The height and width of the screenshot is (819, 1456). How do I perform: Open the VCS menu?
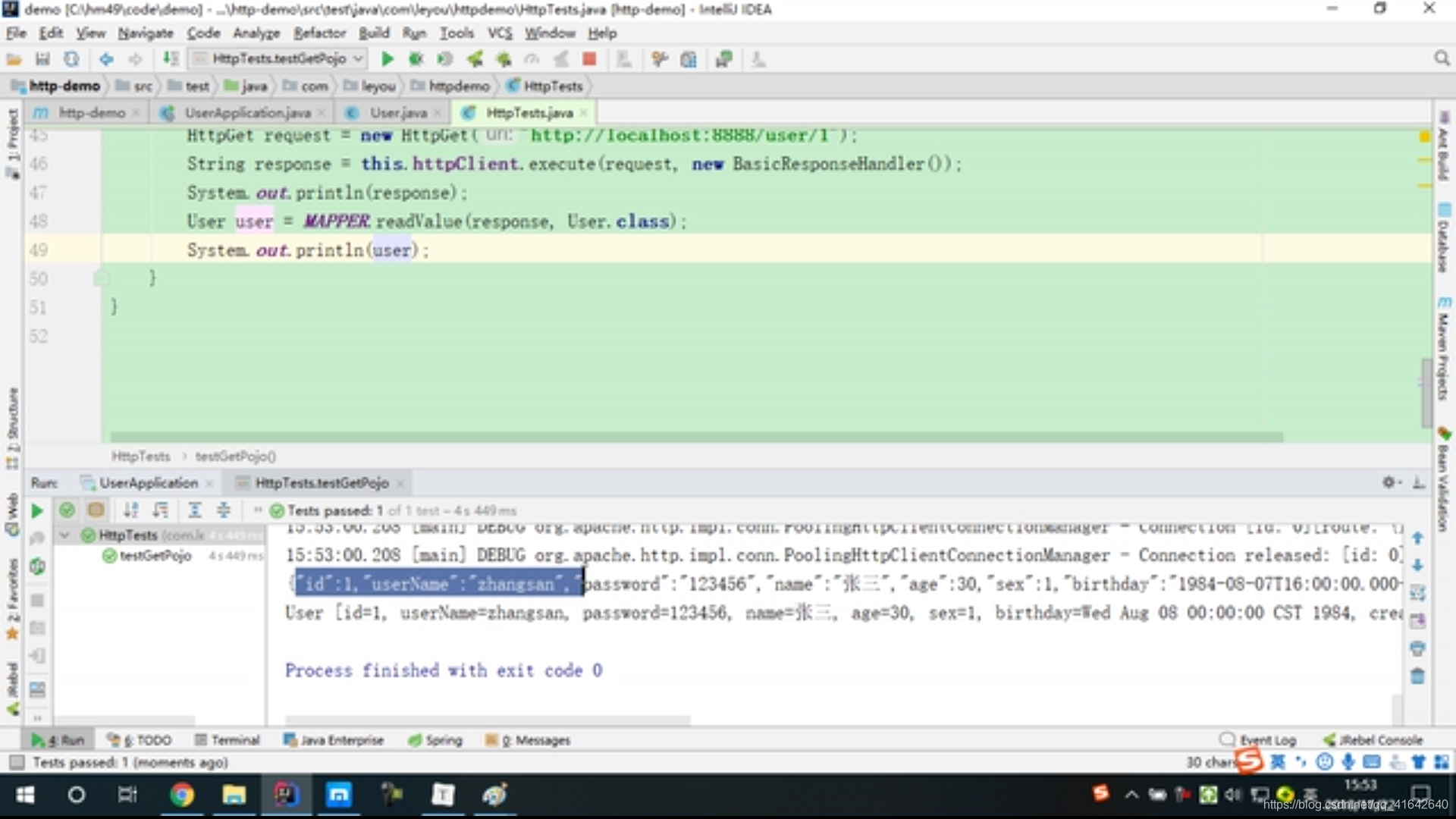[500, 33]
